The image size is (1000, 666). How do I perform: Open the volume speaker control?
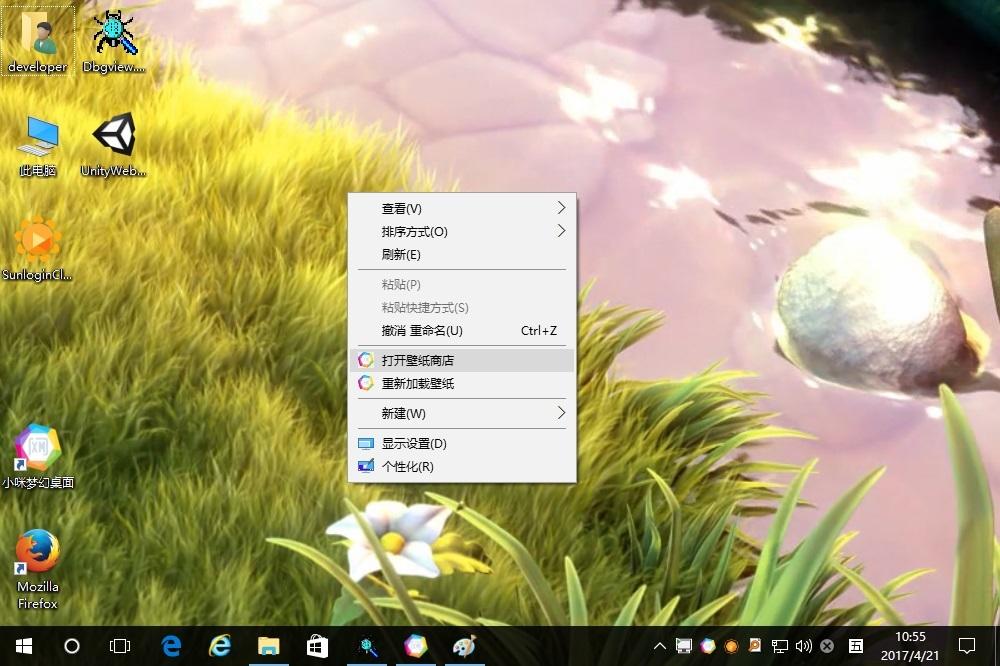804,646
